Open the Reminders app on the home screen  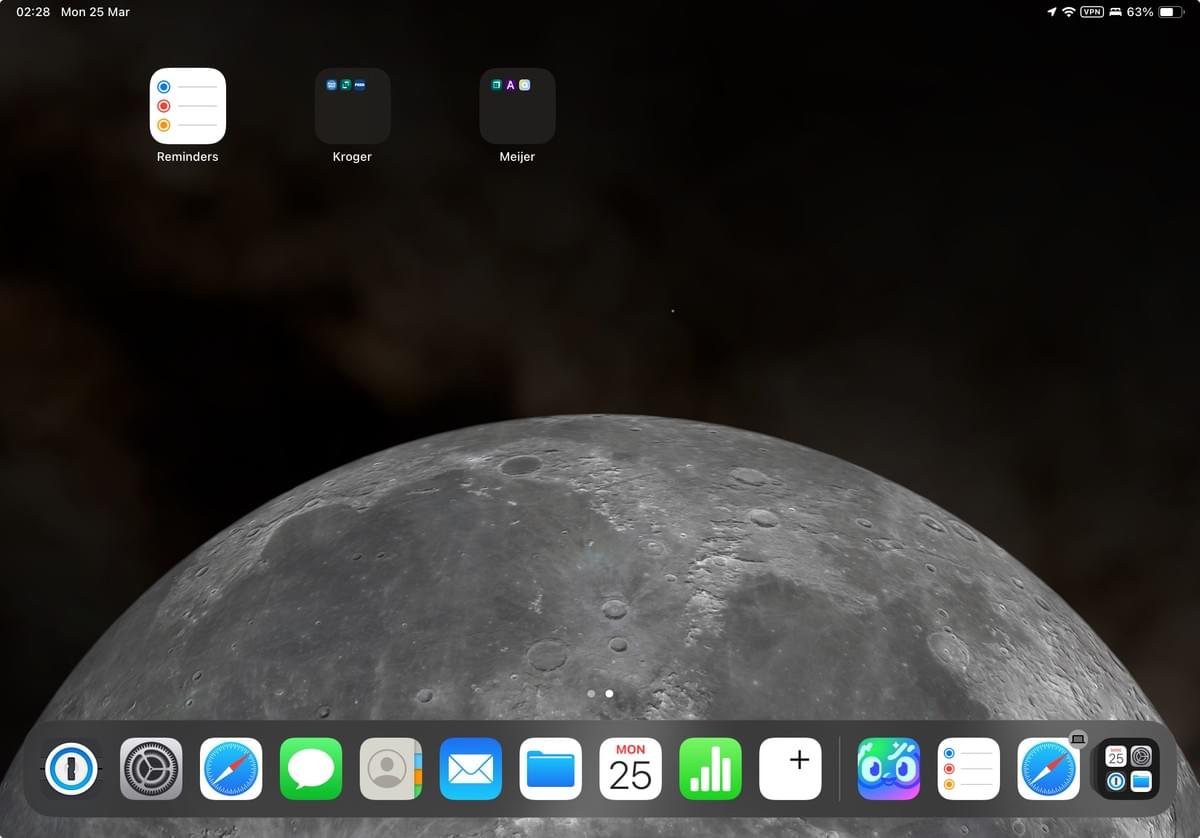coord(188,106)
